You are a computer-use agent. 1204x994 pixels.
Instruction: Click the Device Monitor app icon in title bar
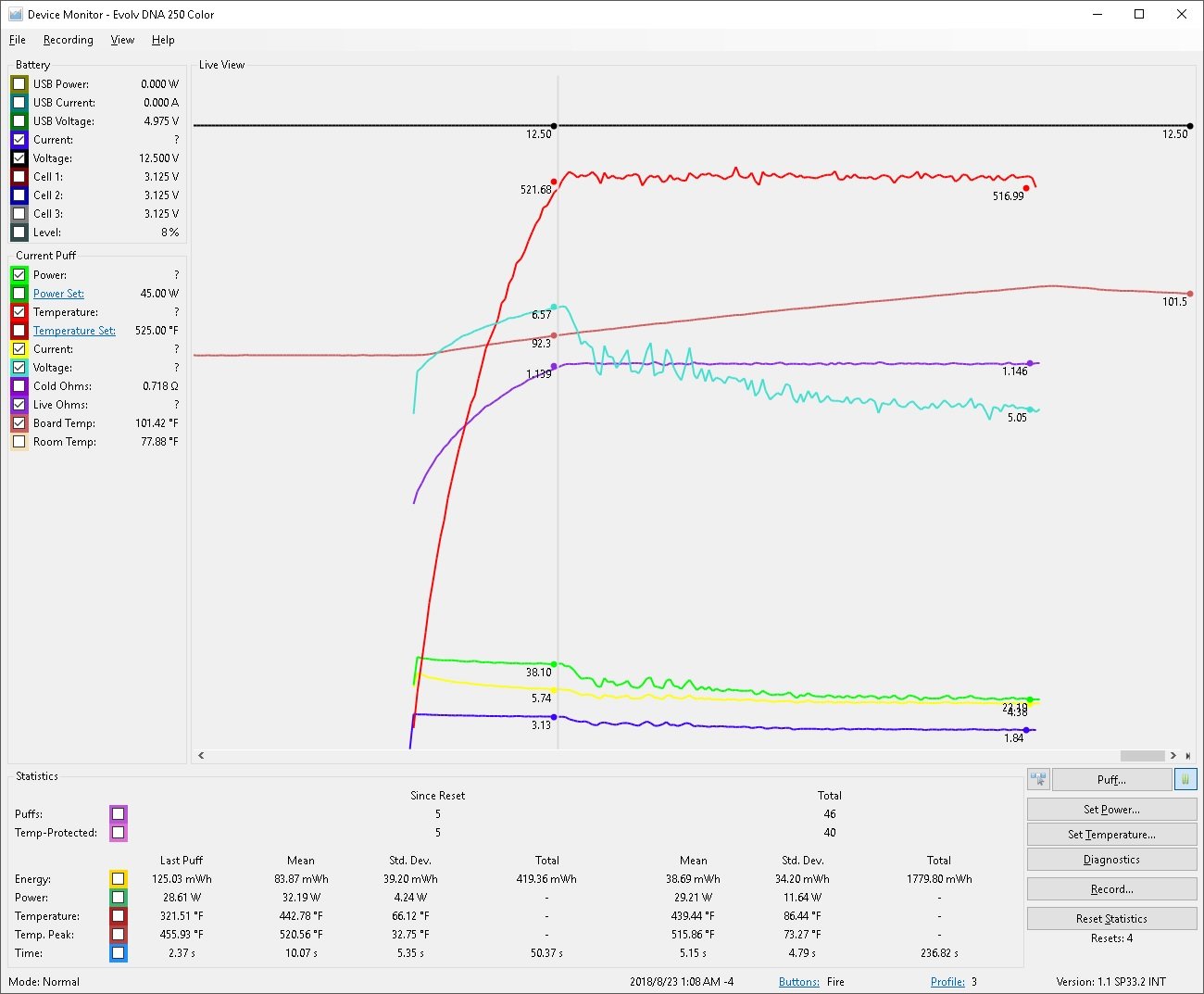coord(15,14)
